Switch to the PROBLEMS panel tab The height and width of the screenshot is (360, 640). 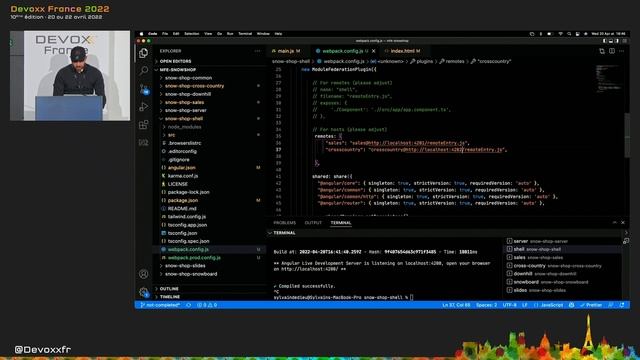[x=284, y=223]
